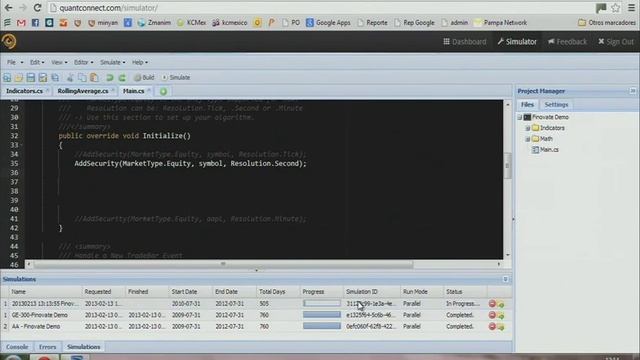Click the Paste clipboard toolbar icon

click(94, 77)
